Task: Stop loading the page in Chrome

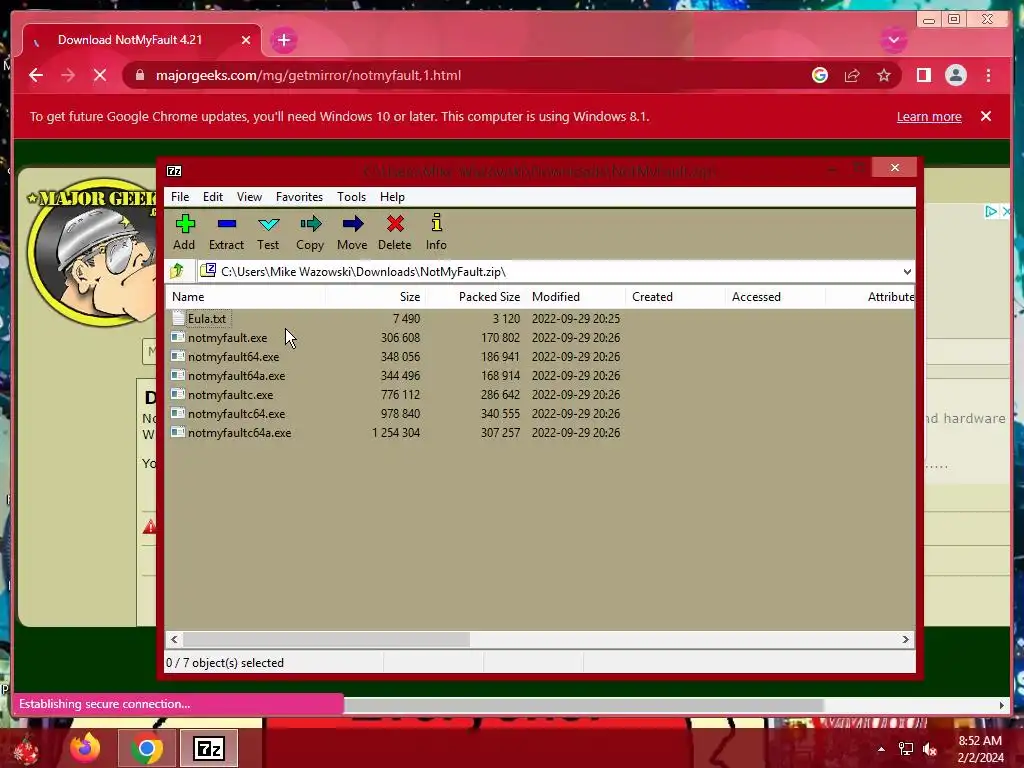Action: pyautogui.click(x=100, y=76)
